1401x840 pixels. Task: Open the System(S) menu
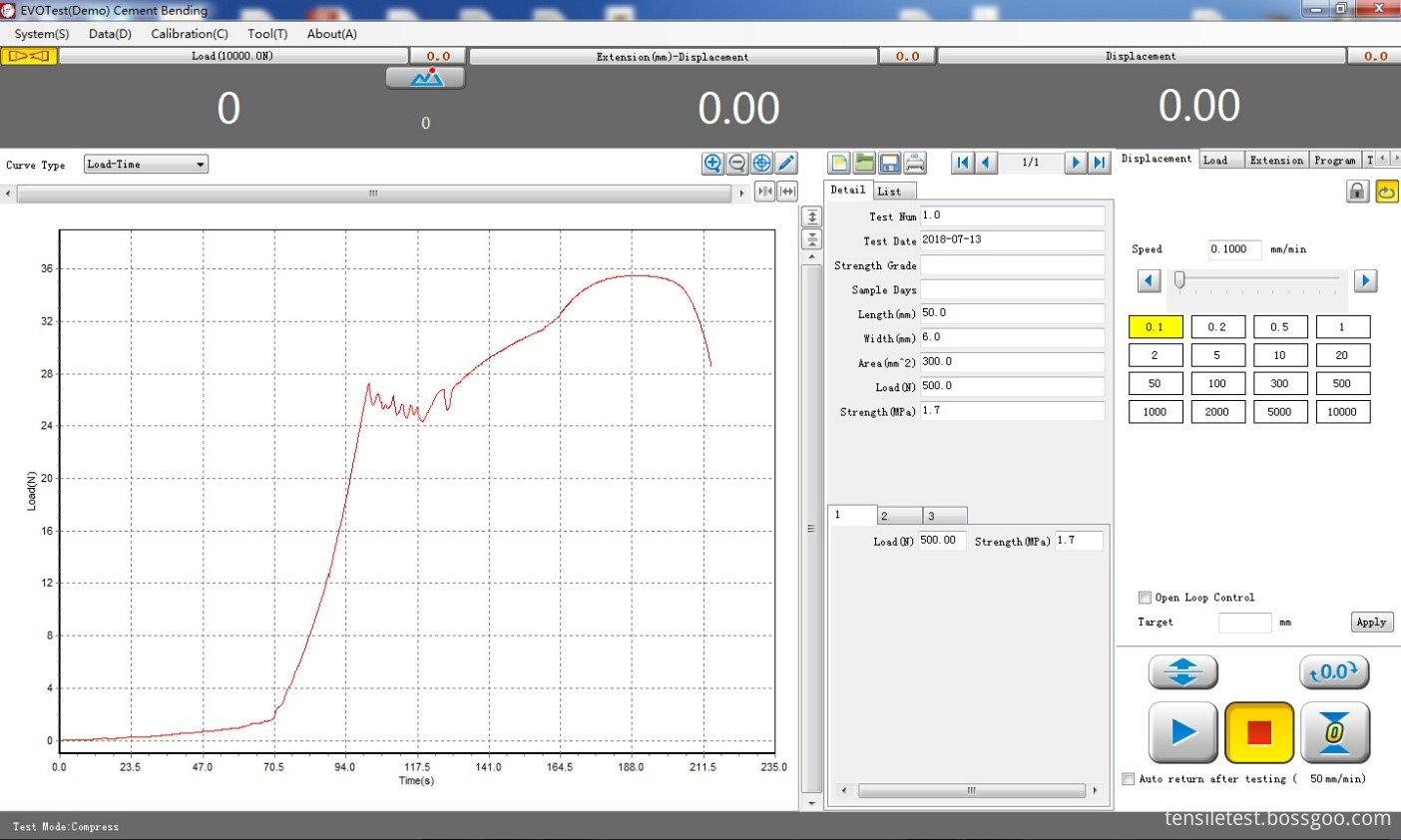click(42, 34)
